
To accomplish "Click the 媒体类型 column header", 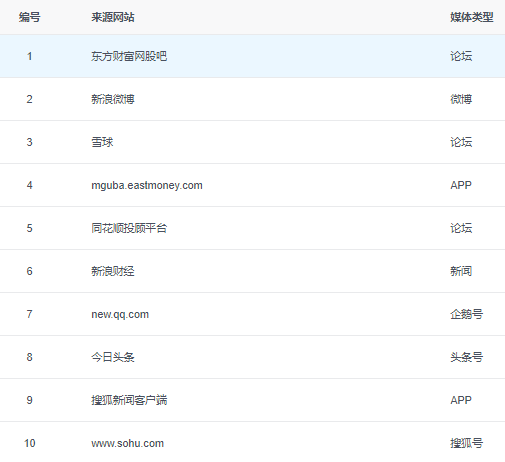I will (x=472, y=17).
